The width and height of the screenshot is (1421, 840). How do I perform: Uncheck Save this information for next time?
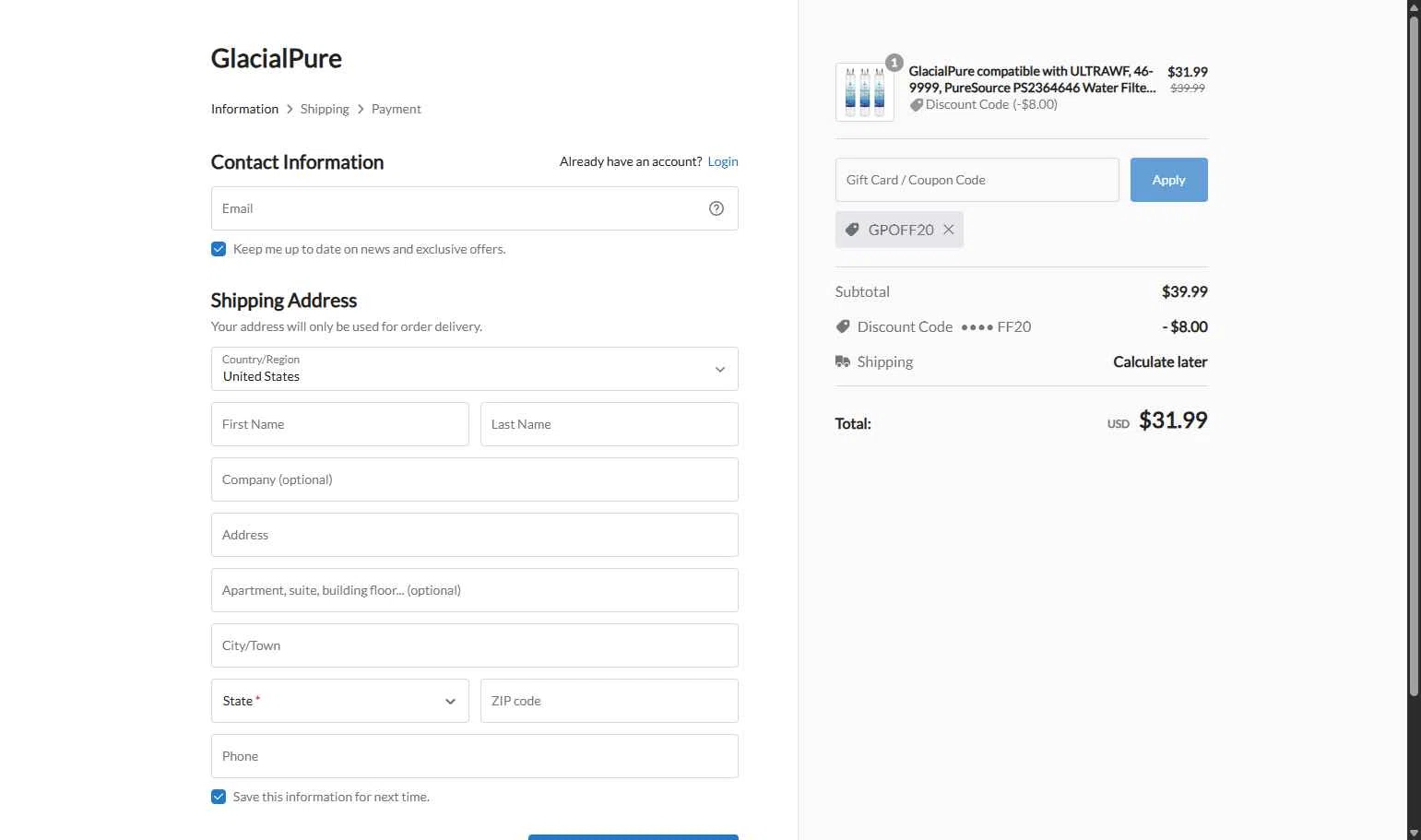(219, 797)
